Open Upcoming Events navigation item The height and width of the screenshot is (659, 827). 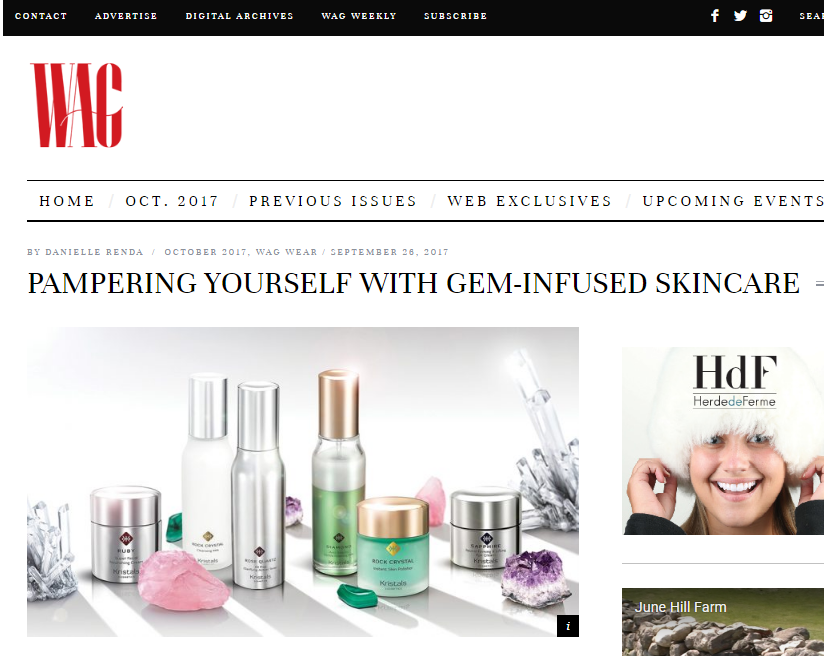[x=733, y=201]
